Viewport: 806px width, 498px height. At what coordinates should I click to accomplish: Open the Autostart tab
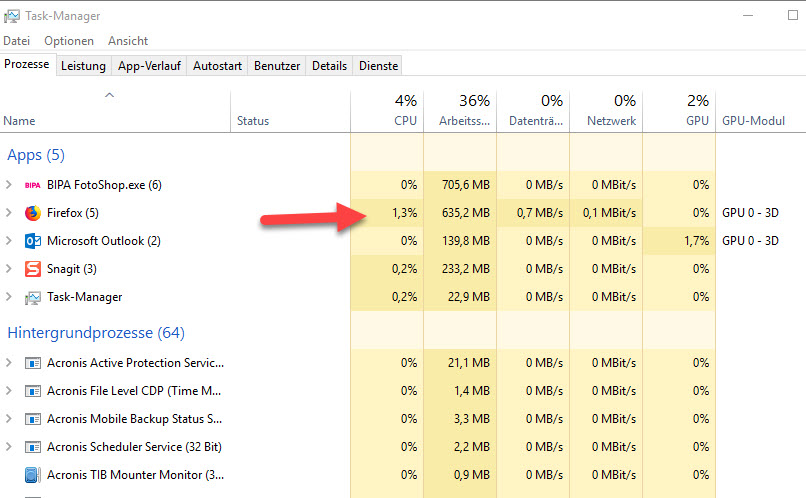pyautogui.click(x=216, y=66)
